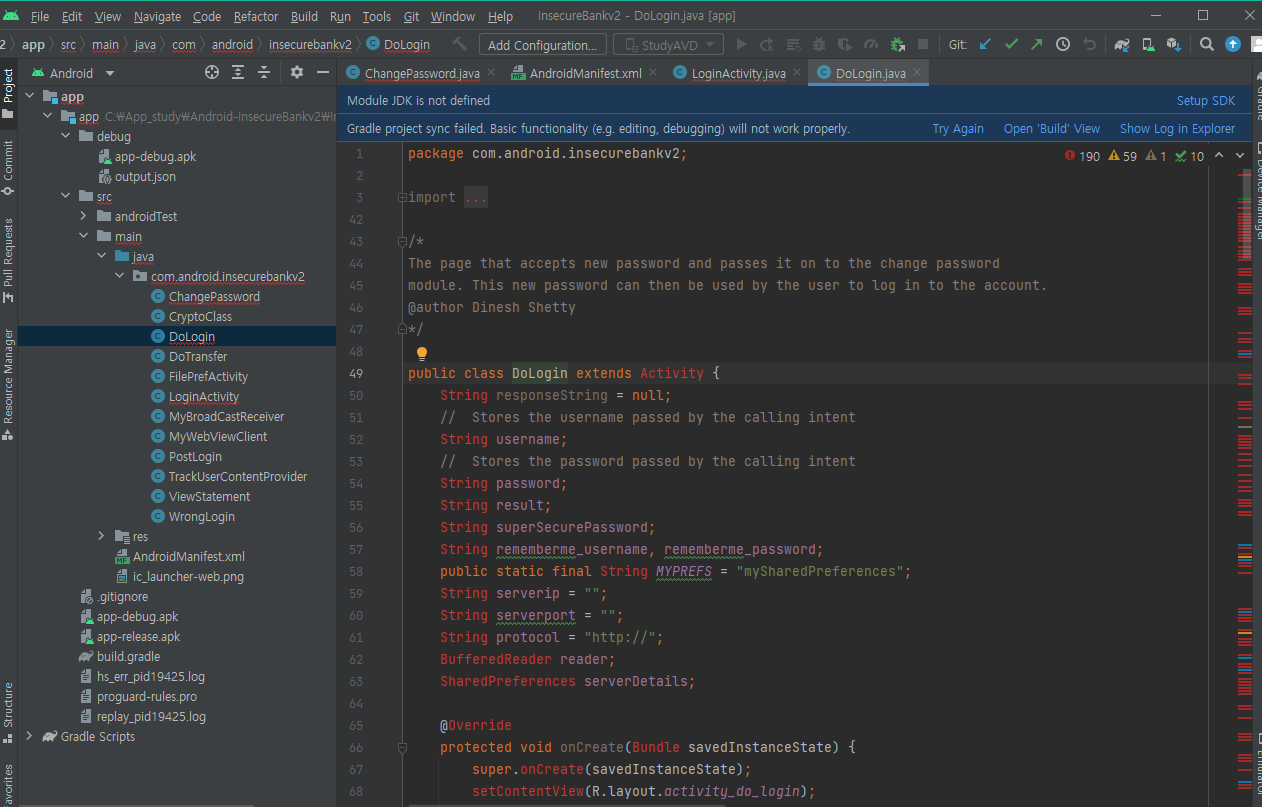Open the Build menu
The image size is (1262, 807).
pos(304,16)
